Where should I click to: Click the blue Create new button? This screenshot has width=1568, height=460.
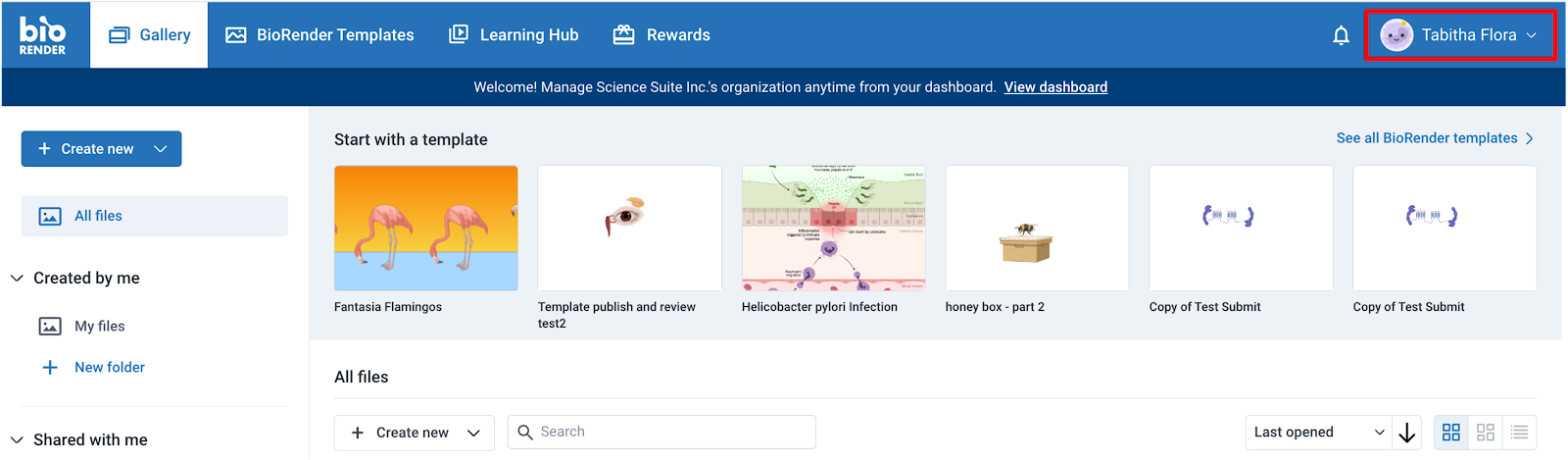click(102, 149)
